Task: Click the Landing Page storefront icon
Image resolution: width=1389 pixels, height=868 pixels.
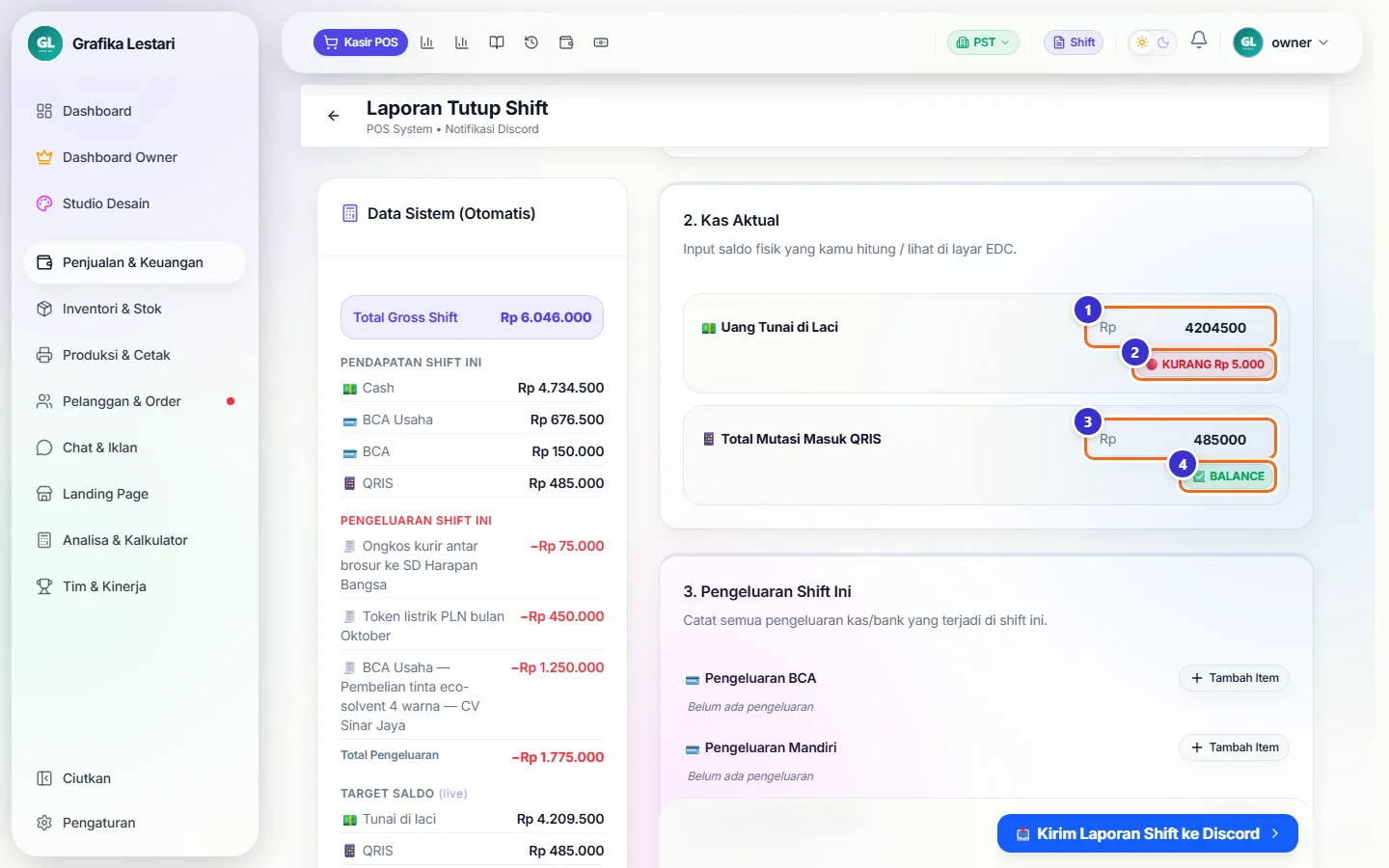Action: pos(44,494)
